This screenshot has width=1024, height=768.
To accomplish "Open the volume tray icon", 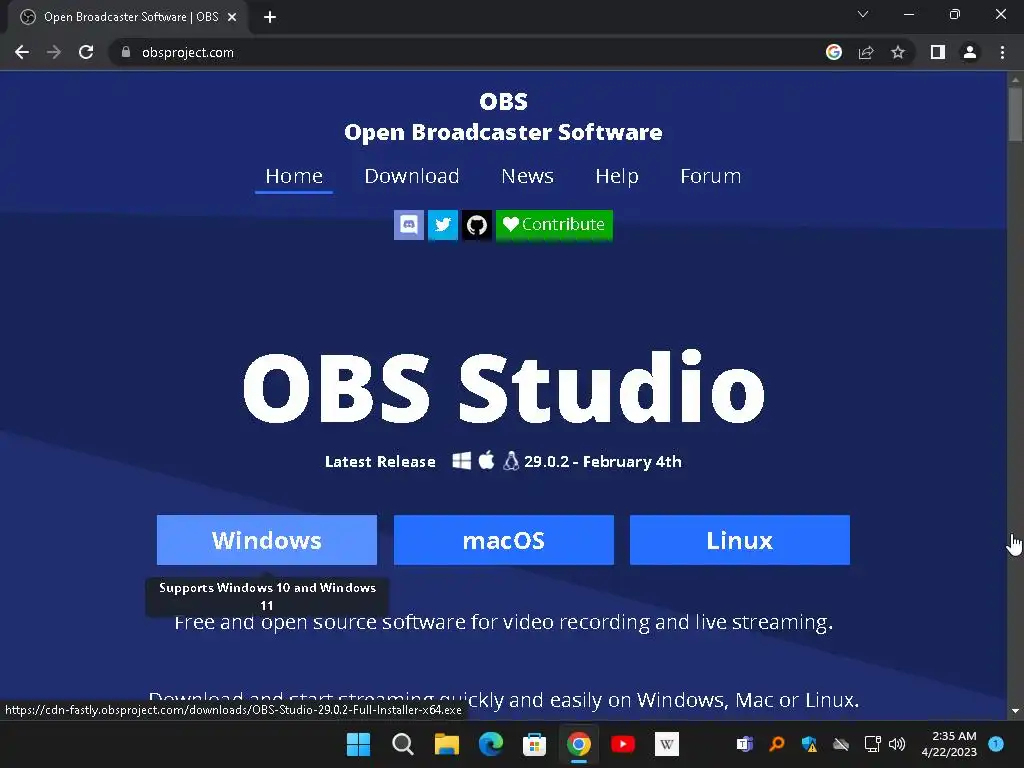I will 897,744.
